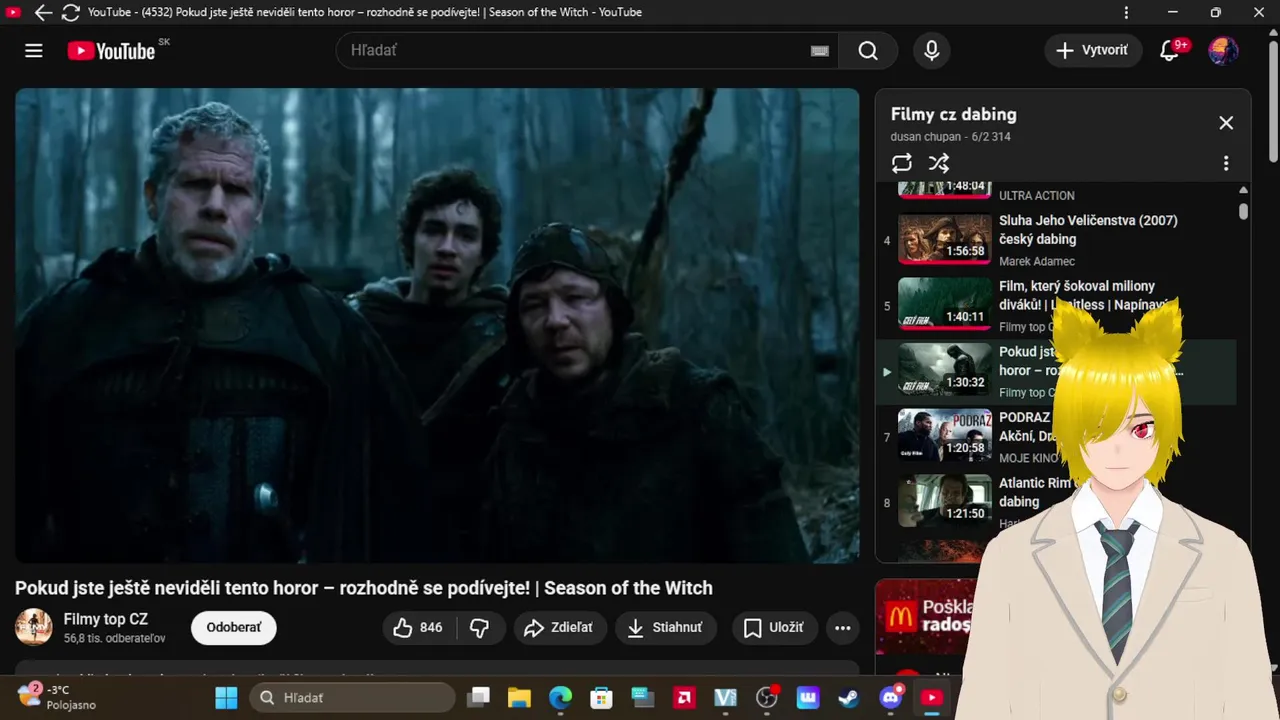
Task: Open more actions ellipsis under video
Action: [843, 627]
